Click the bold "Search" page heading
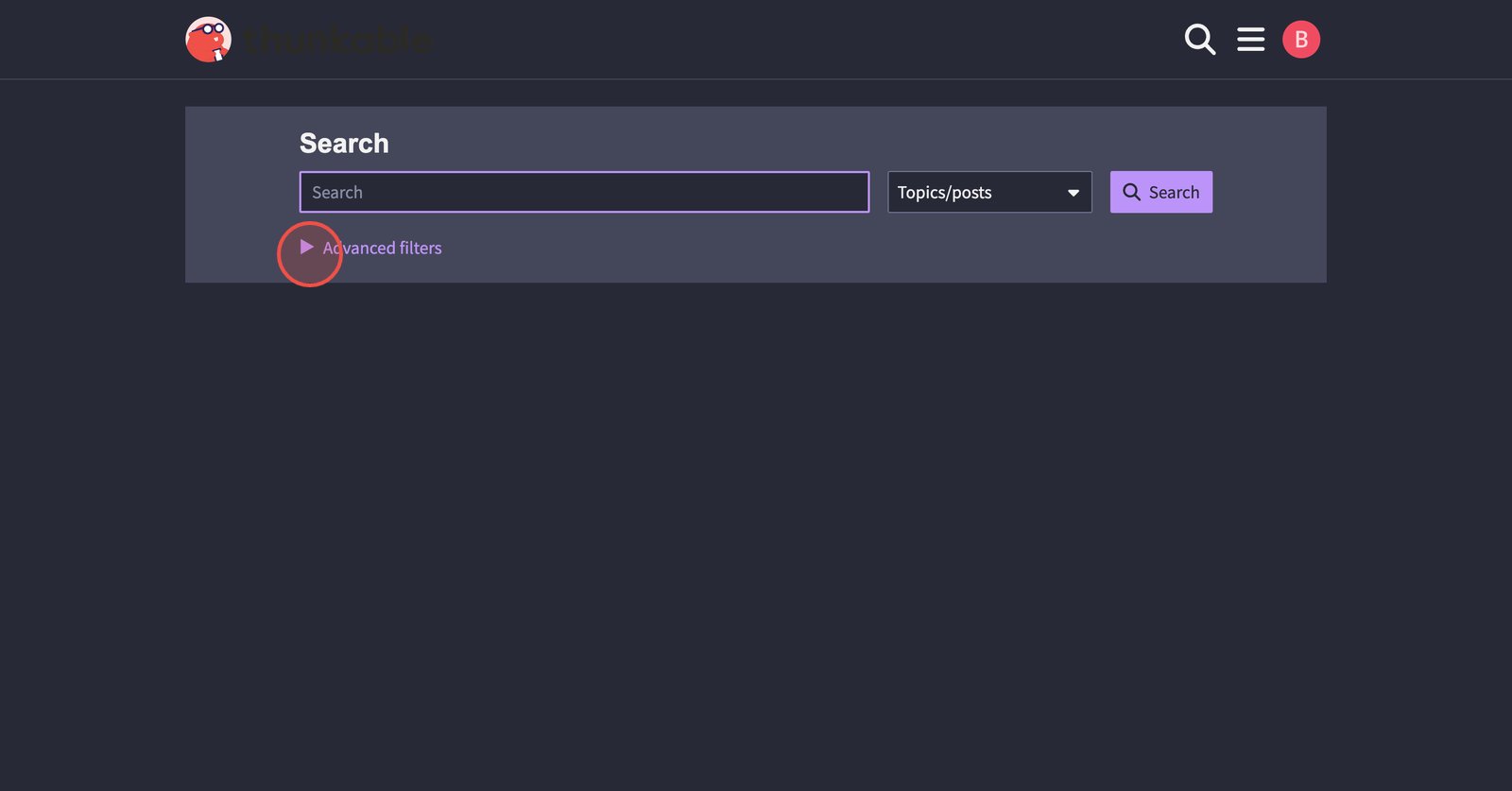 click(344, 144)
